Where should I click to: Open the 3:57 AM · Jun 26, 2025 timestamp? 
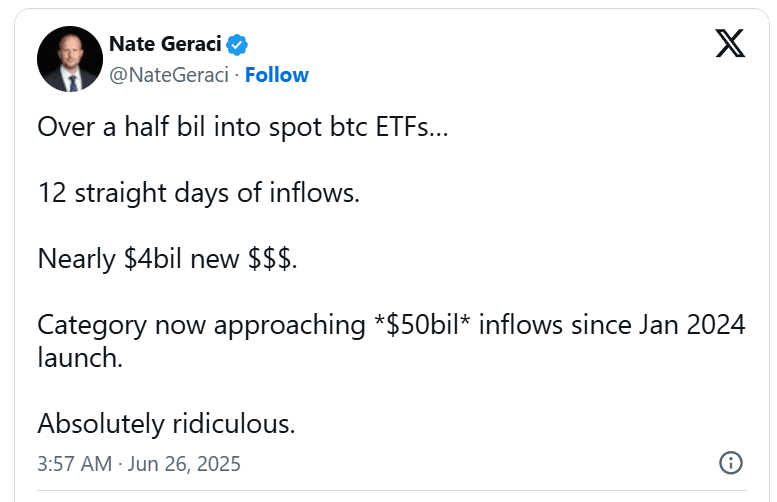[139, 464]
